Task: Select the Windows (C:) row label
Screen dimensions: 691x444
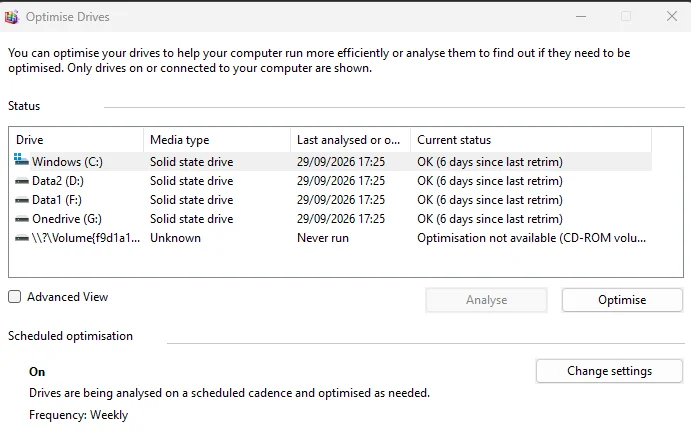Action: pyautogui.click(x=67, y=162)
